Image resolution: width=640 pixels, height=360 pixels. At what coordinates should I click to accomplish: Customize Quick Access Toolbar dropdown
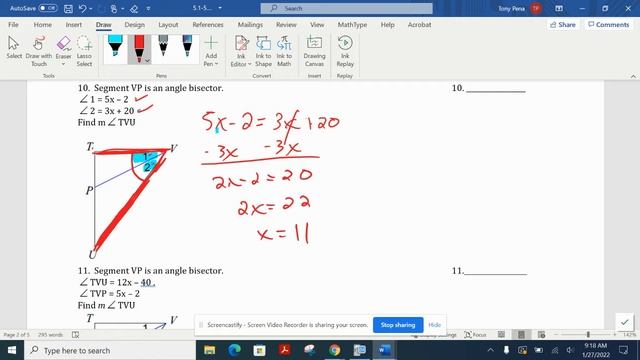tap(149, 8)
